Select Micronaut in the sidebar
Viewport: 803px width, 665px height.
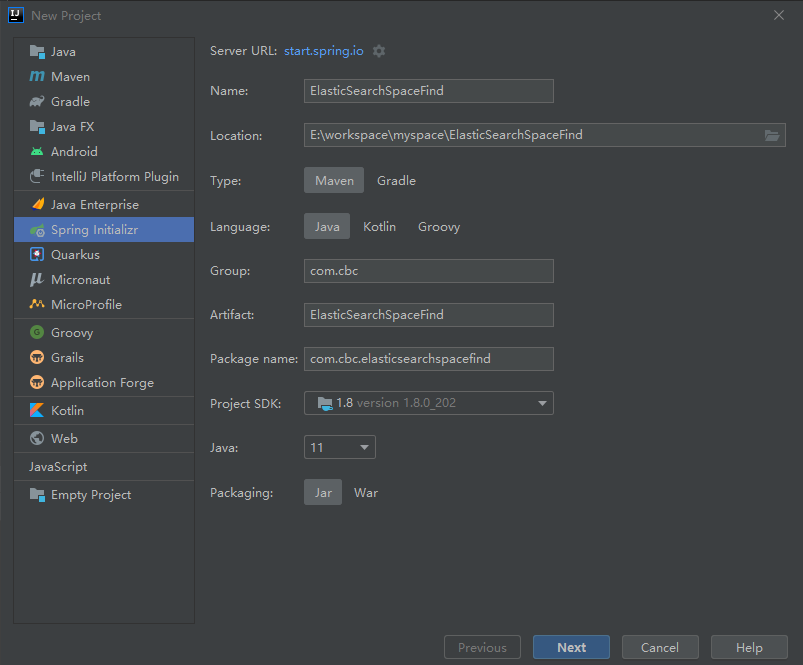pos(104,280)
